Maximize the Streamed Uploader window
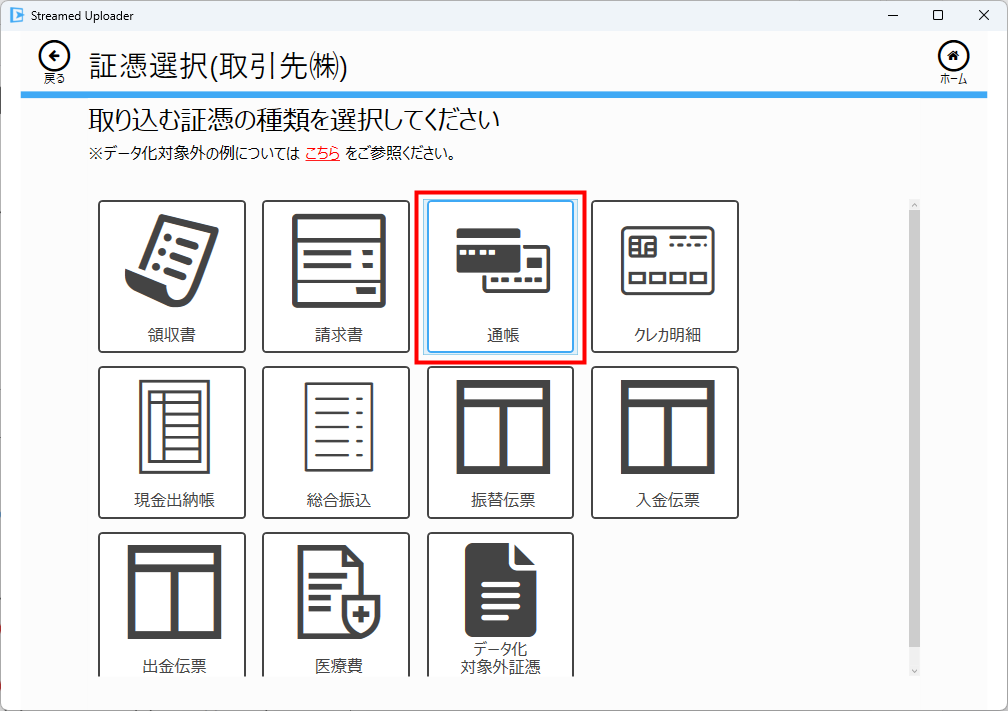The height and width of the screenshot is (711, 1008). [938, 15]
